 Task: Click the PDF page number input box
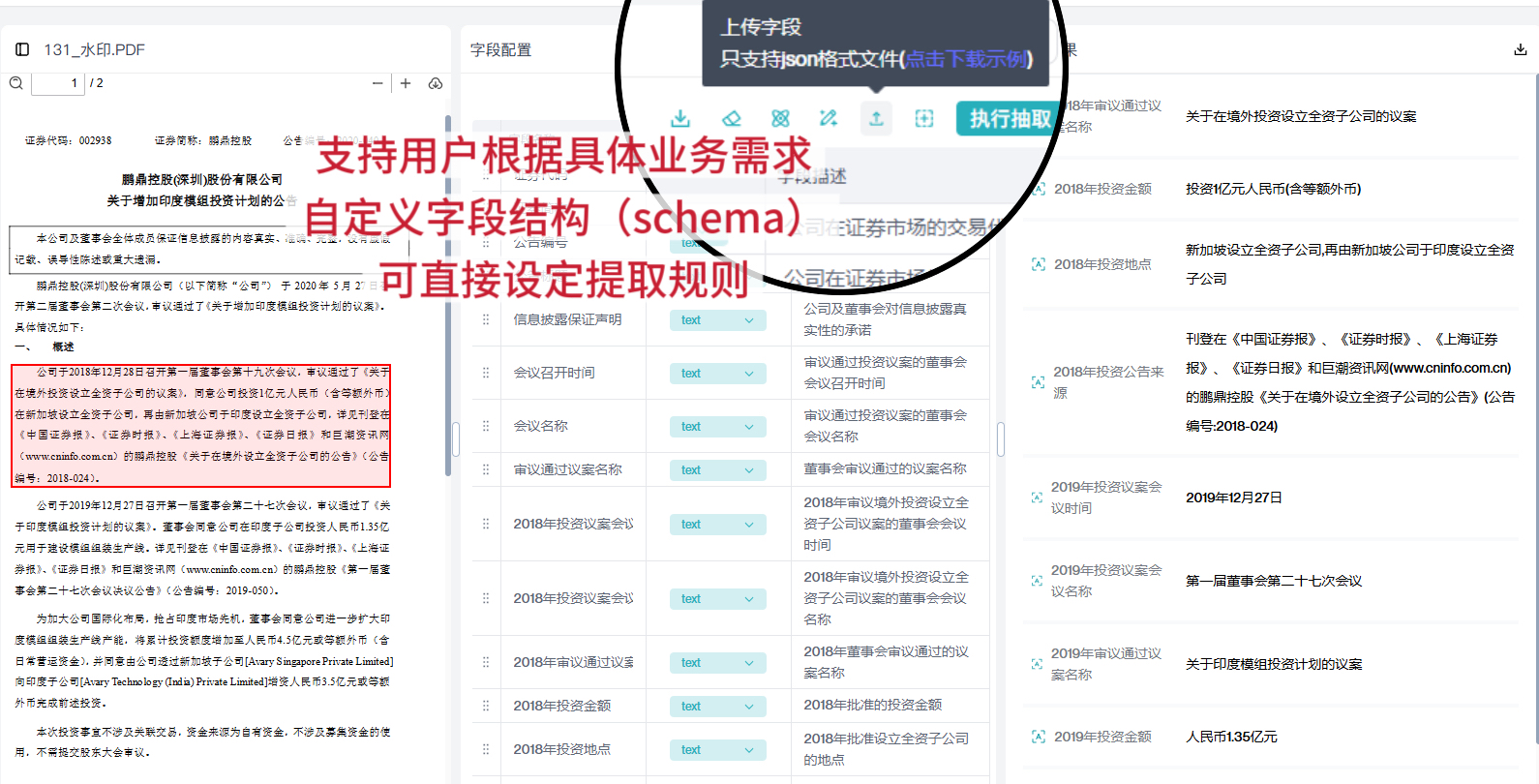pyautogui.click(x=57, y=83)
